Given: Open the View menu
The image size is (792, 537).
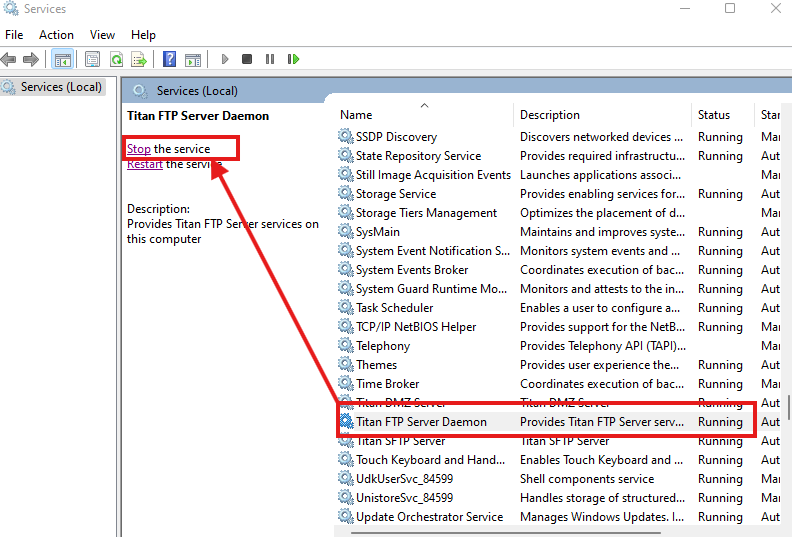Looking at the screenshot, I should (102, 35).
